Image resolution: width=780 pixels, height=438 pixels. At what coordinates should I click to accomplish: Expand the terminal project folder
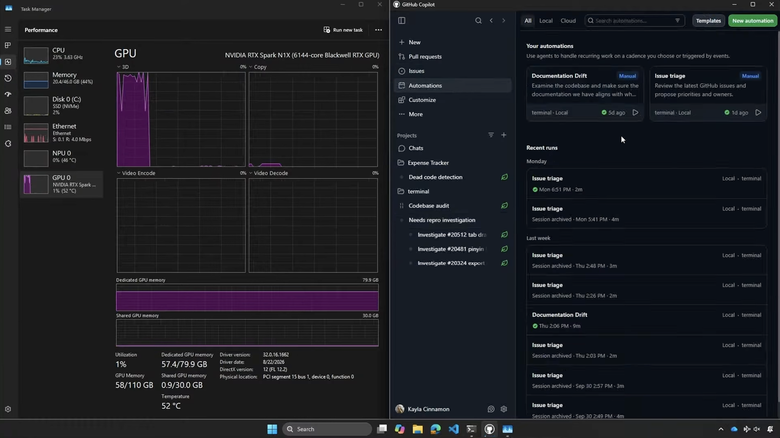point(452,191)
